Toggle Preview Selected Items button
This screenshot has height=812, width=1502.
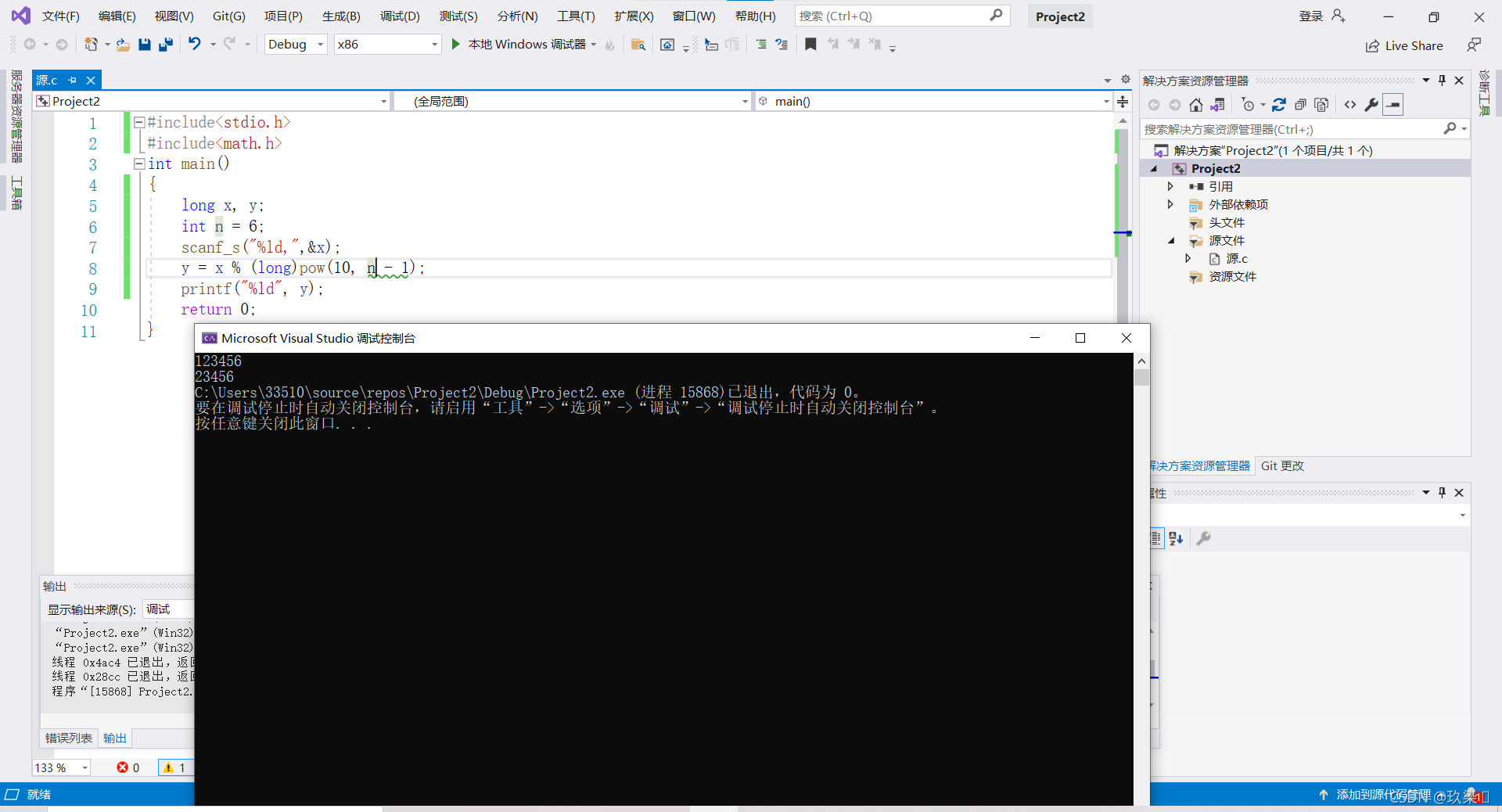[1393, 105]
